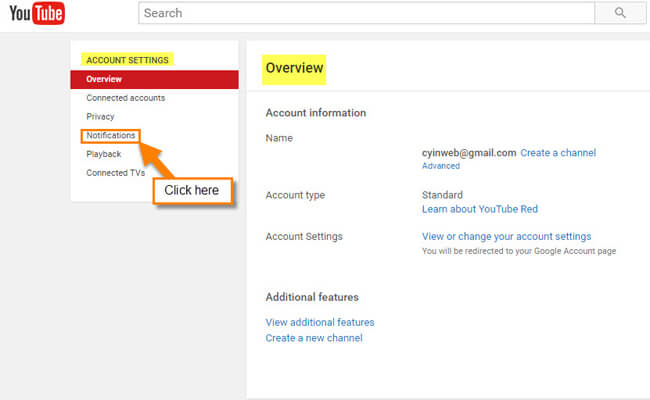Click Create a new channel link
Image resolution: width=650 pixels, height=400 pixels.
[314, 338]
